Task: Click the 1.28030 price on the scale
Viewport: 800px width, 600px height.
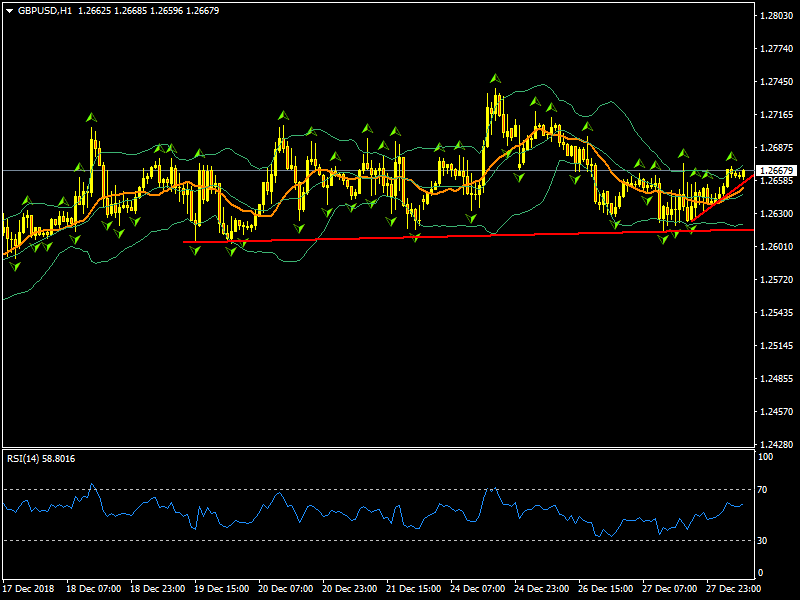Action: (x=776, y=16)
